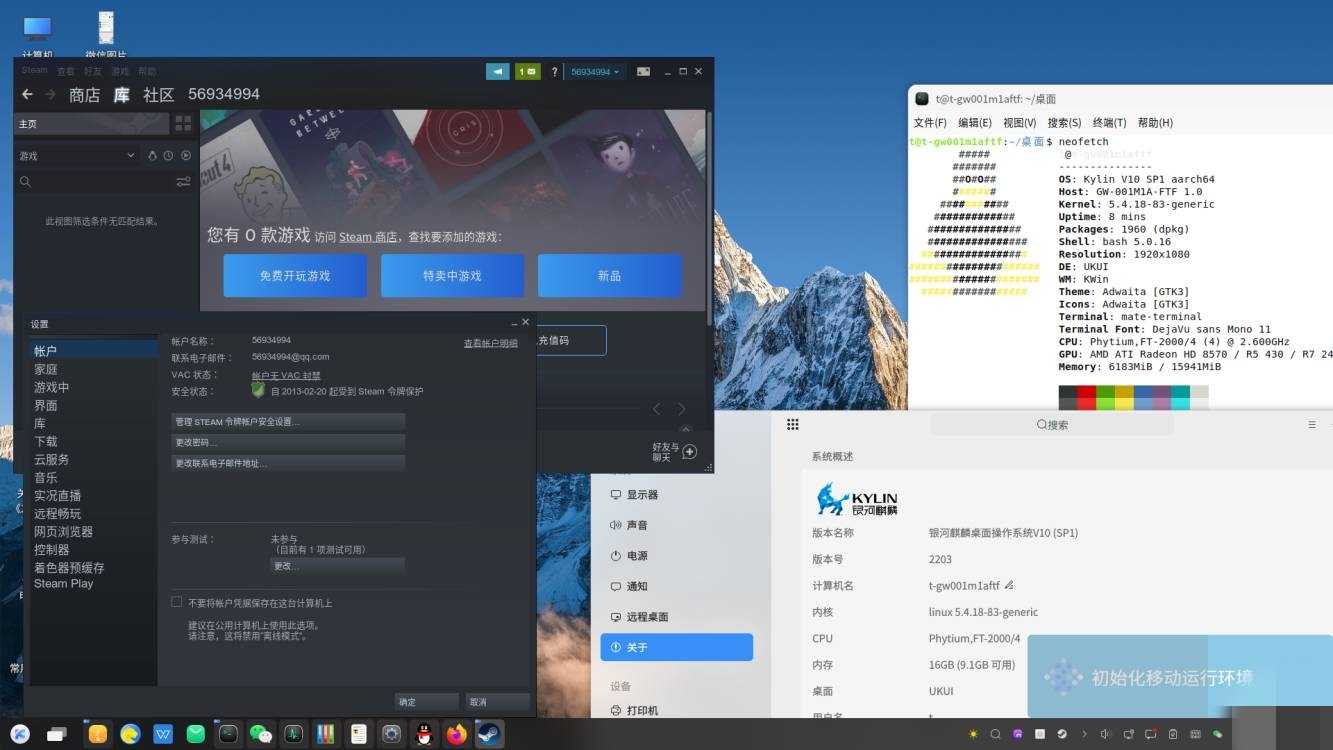Go back with Steam's back arrow
This screenshot has width=1333, height=750.
27,94
